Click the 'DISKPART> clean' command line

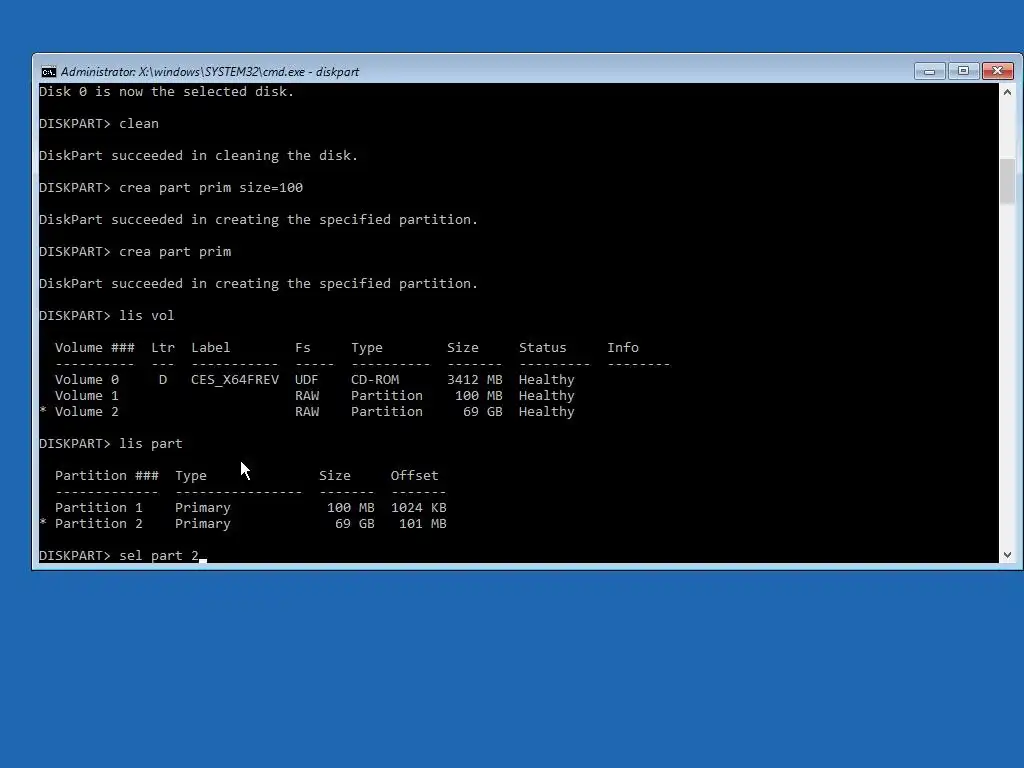pos(99,123)
